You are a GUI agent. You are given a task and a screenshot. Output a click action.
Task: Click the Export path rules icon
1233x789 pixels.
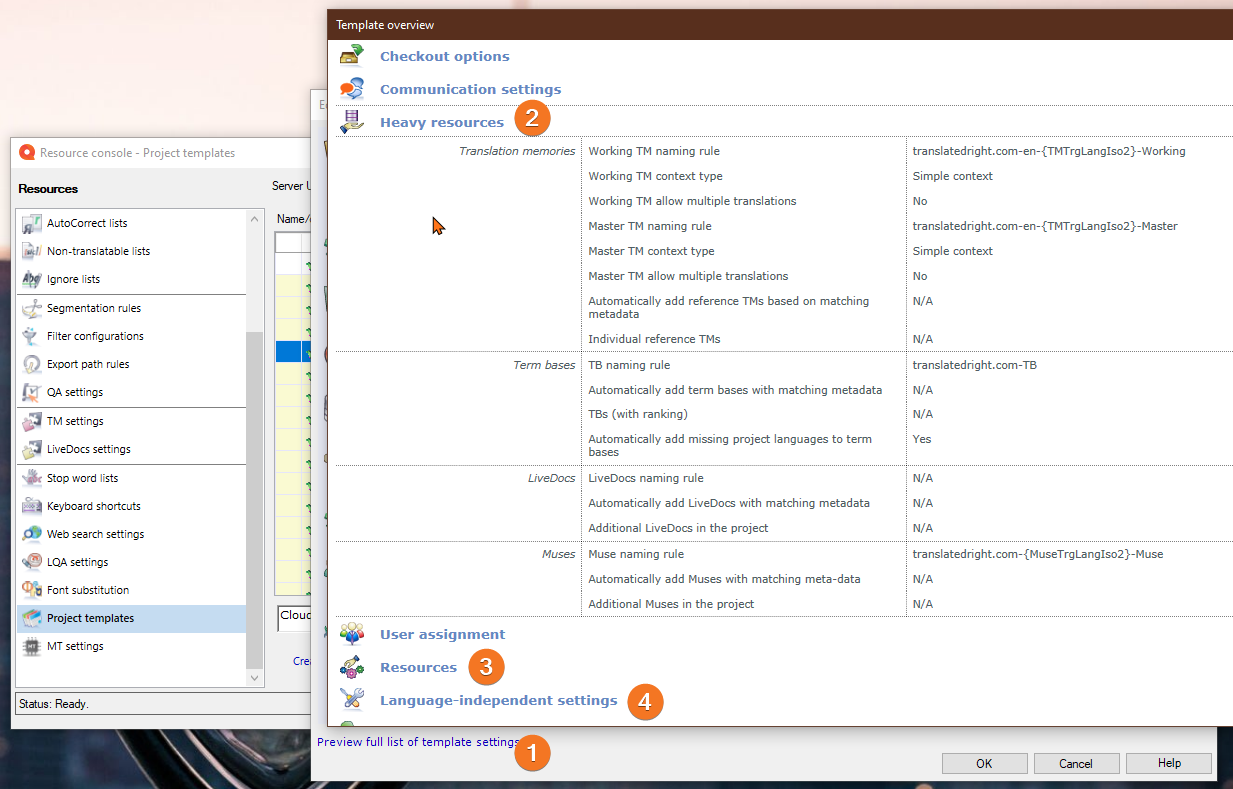32,364
